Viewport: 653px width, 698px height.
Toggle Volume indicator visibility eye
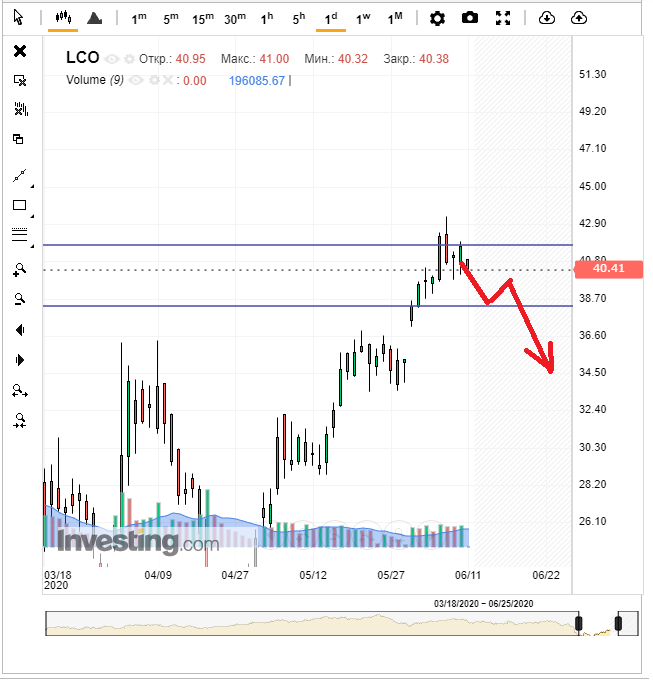point(136,80)
